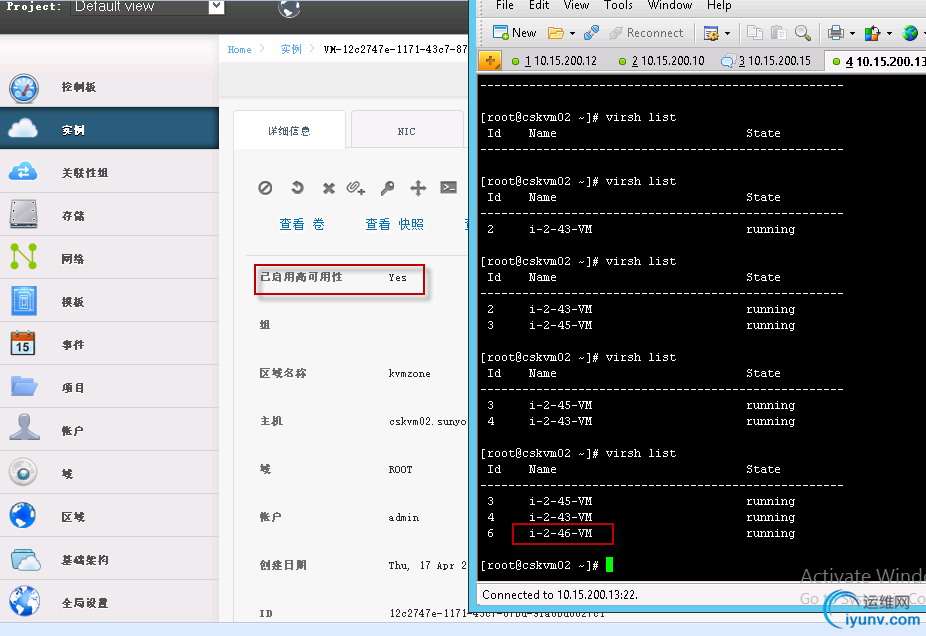The width and height of the screenshot is (926, 636).
Task: Click the 查看 卷 view volumes link
Action: tap(302, 224)
